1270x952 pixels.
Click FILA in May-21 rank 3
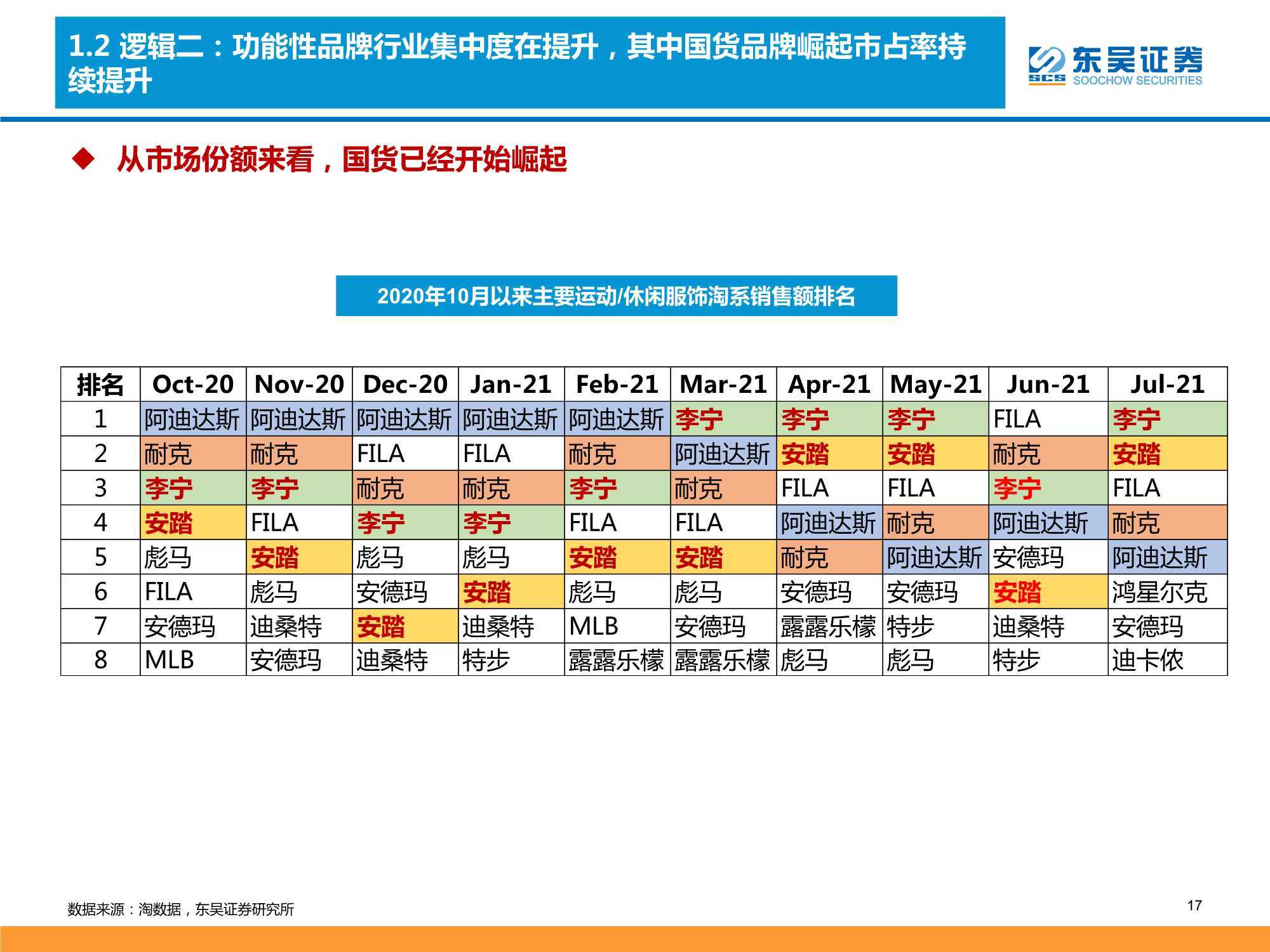(x=935, y=487)
